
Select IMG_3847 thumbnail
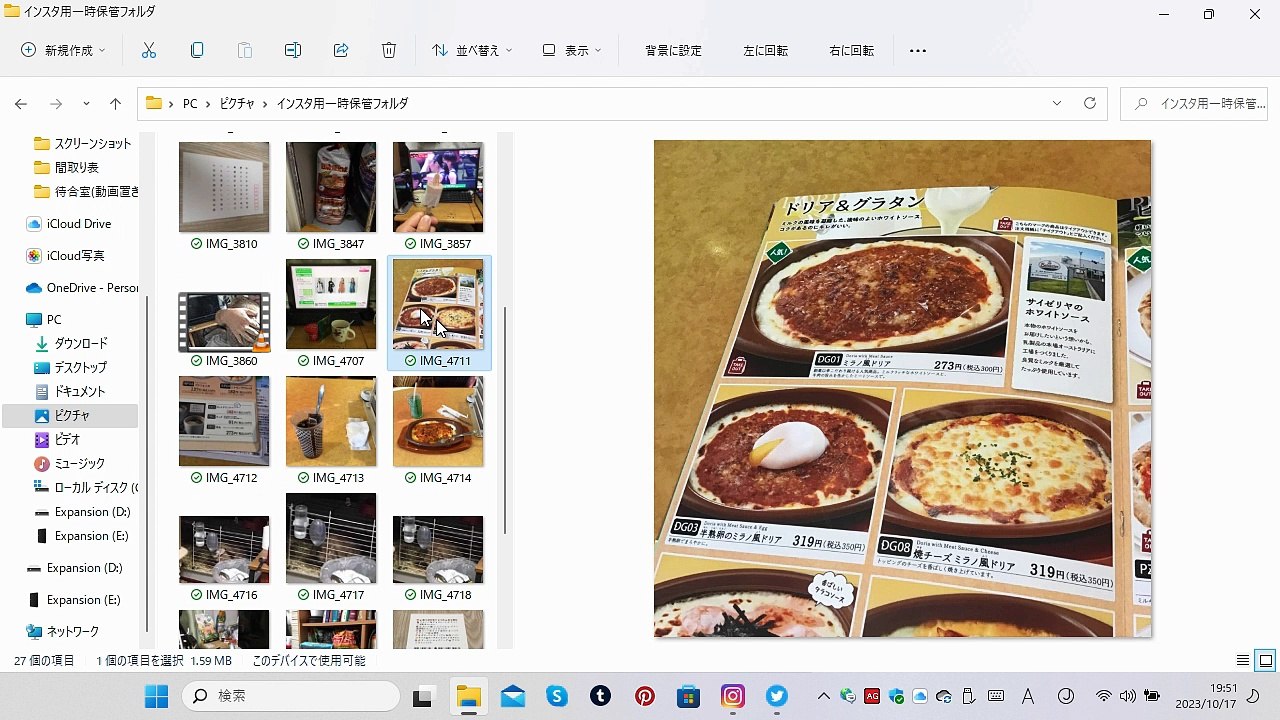(331, 187)
